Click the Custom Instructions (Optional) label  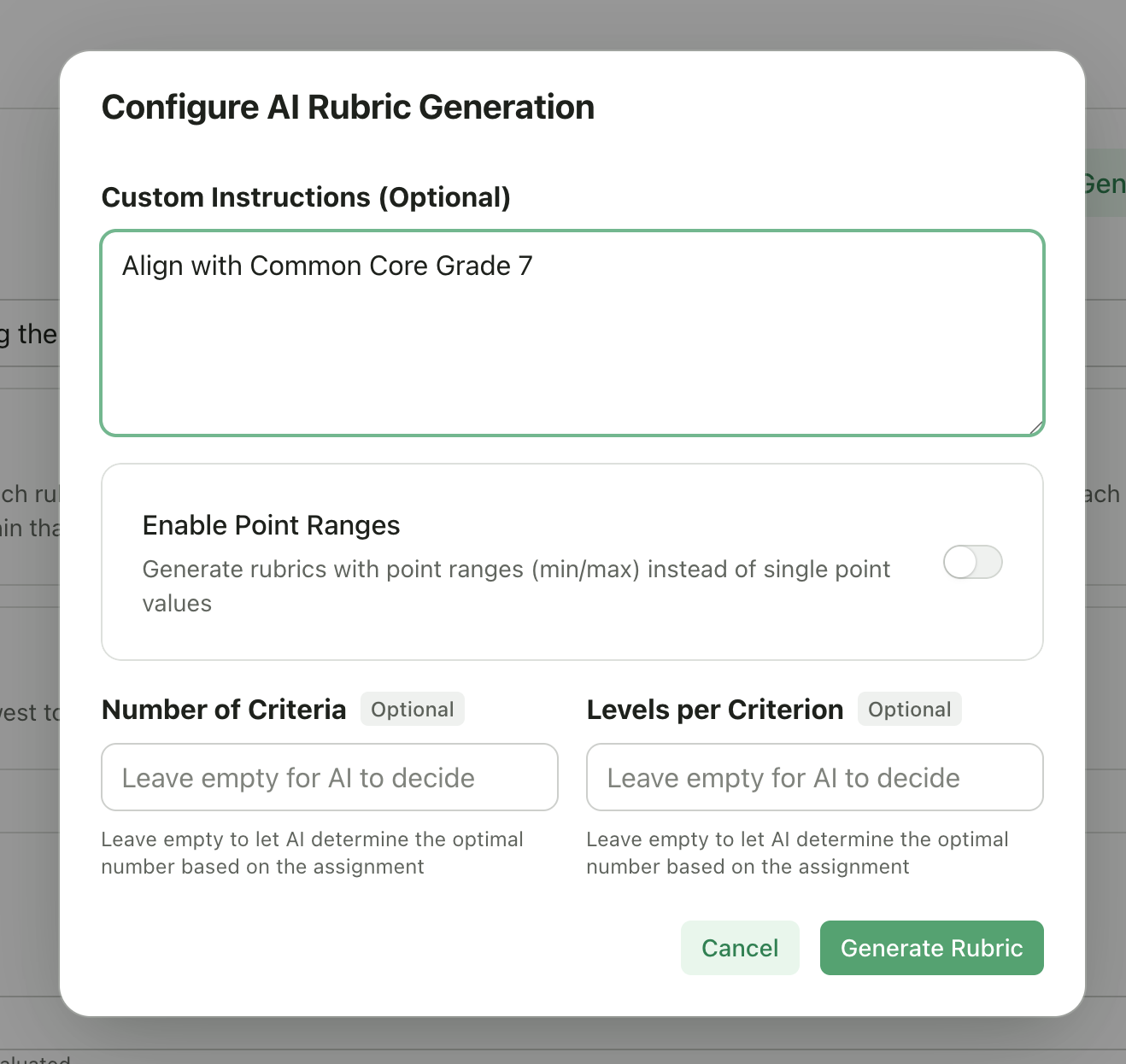(x=306, y=196)
